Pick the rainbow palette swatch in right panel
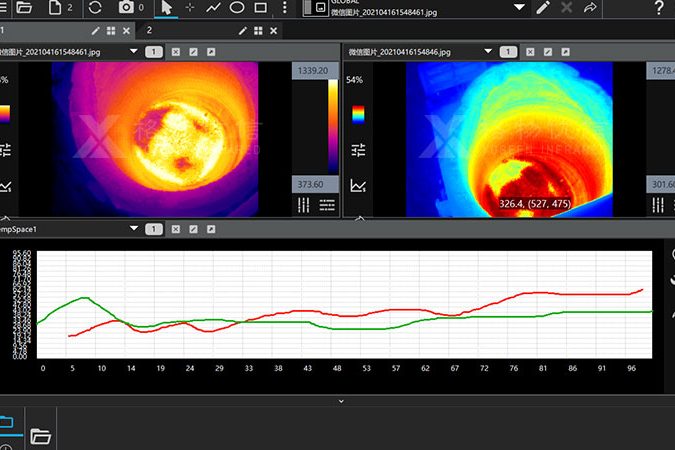 (358, 114)
